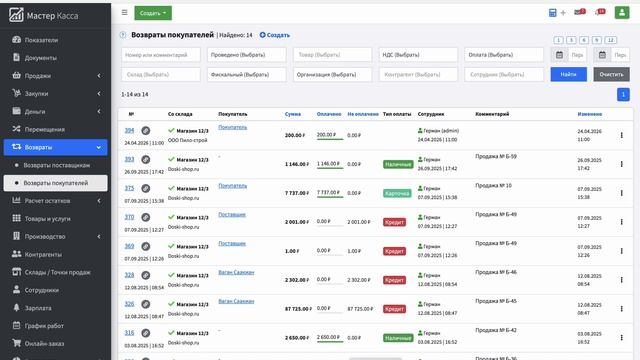640x360 pixels.
Task: Open the Сотрудник (Выбрать) dropdown
Action: (504, 75)
